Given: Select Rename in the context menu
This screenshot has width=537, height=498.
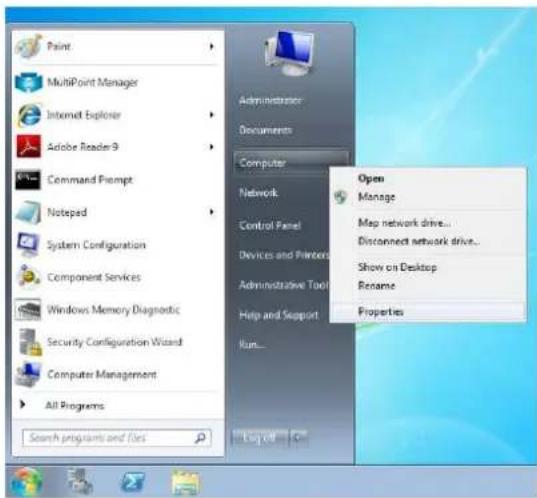Looking at the screenshot, I should pyautogui.click(x=376, y=286).
